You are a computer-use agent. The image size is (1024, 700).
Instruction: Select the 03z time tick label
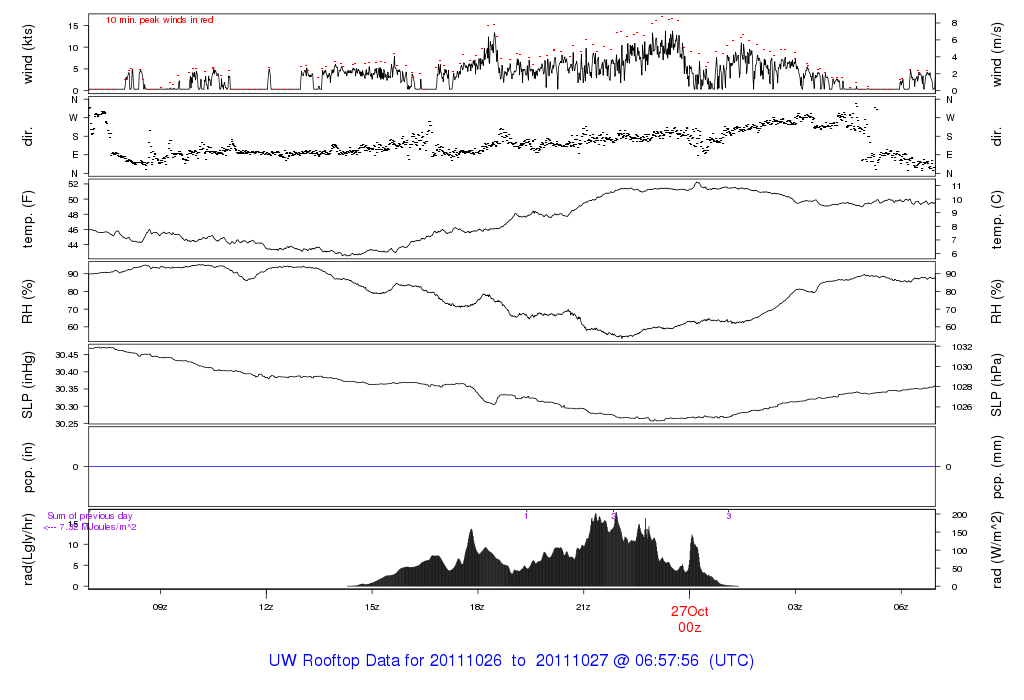point(795,606)
